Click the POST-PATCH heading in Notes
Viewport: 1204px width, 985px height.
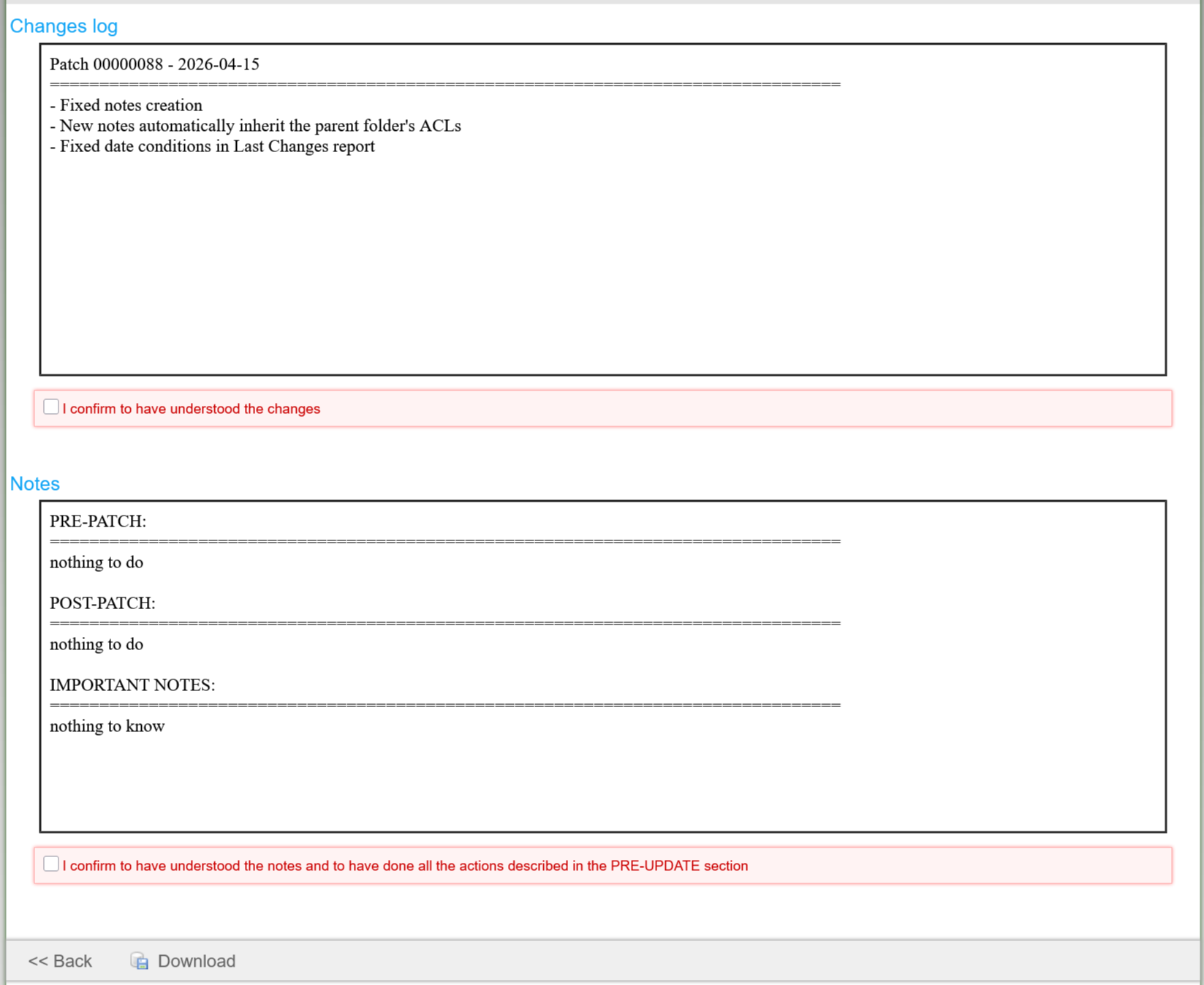102,603
